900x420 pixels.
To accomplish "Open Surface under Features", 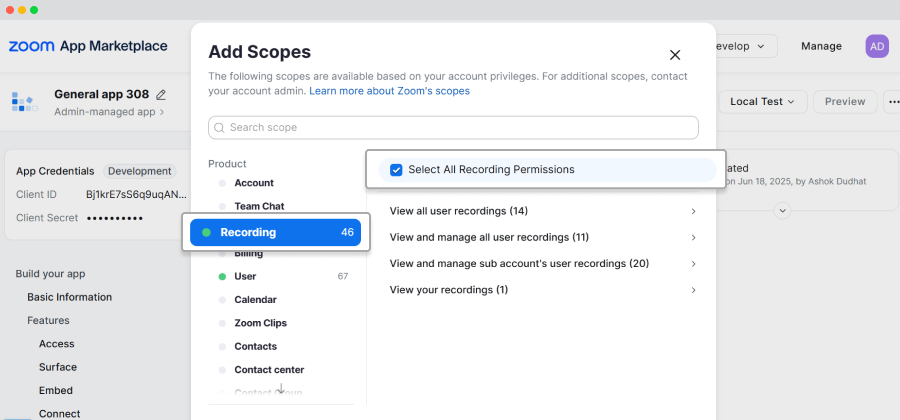I will [57, 367].
